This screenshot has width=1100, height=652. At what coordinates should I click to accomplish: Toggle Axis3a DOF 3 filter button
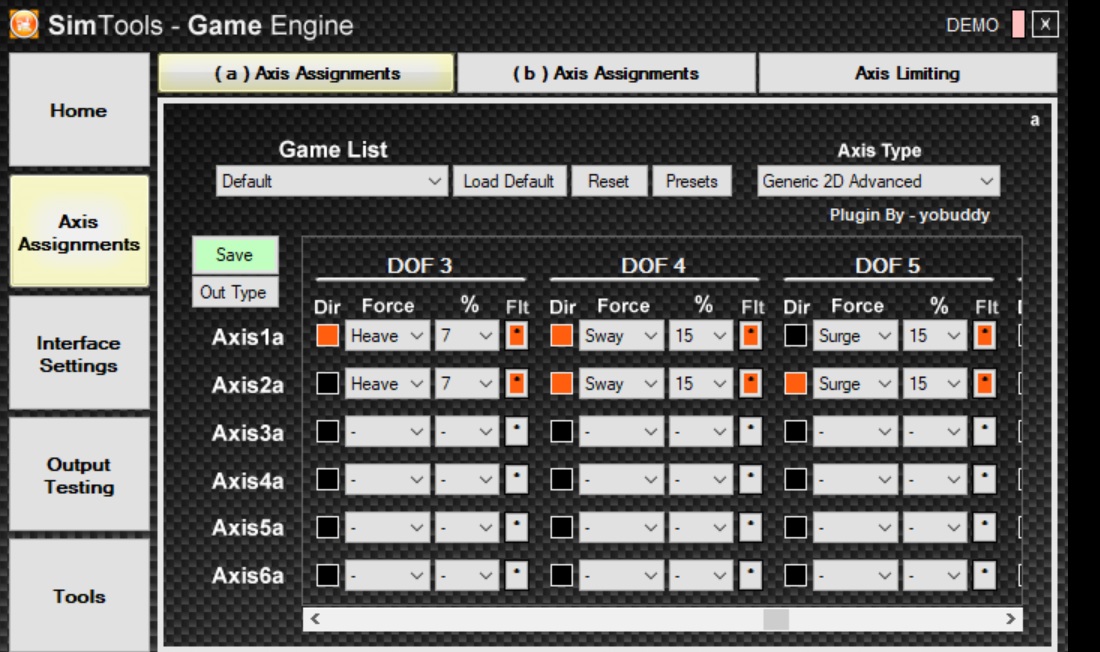(517, 431)
